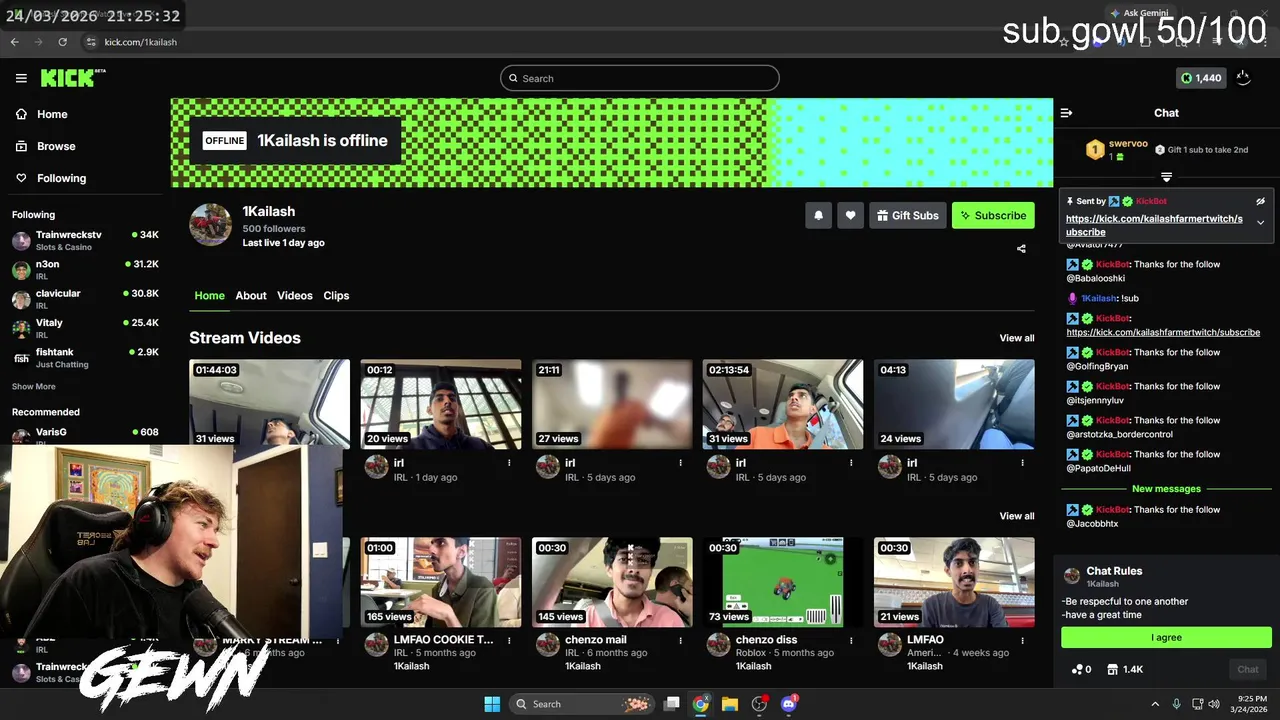Collapse the gift leaderboard handle

[x=1166, y=177]
